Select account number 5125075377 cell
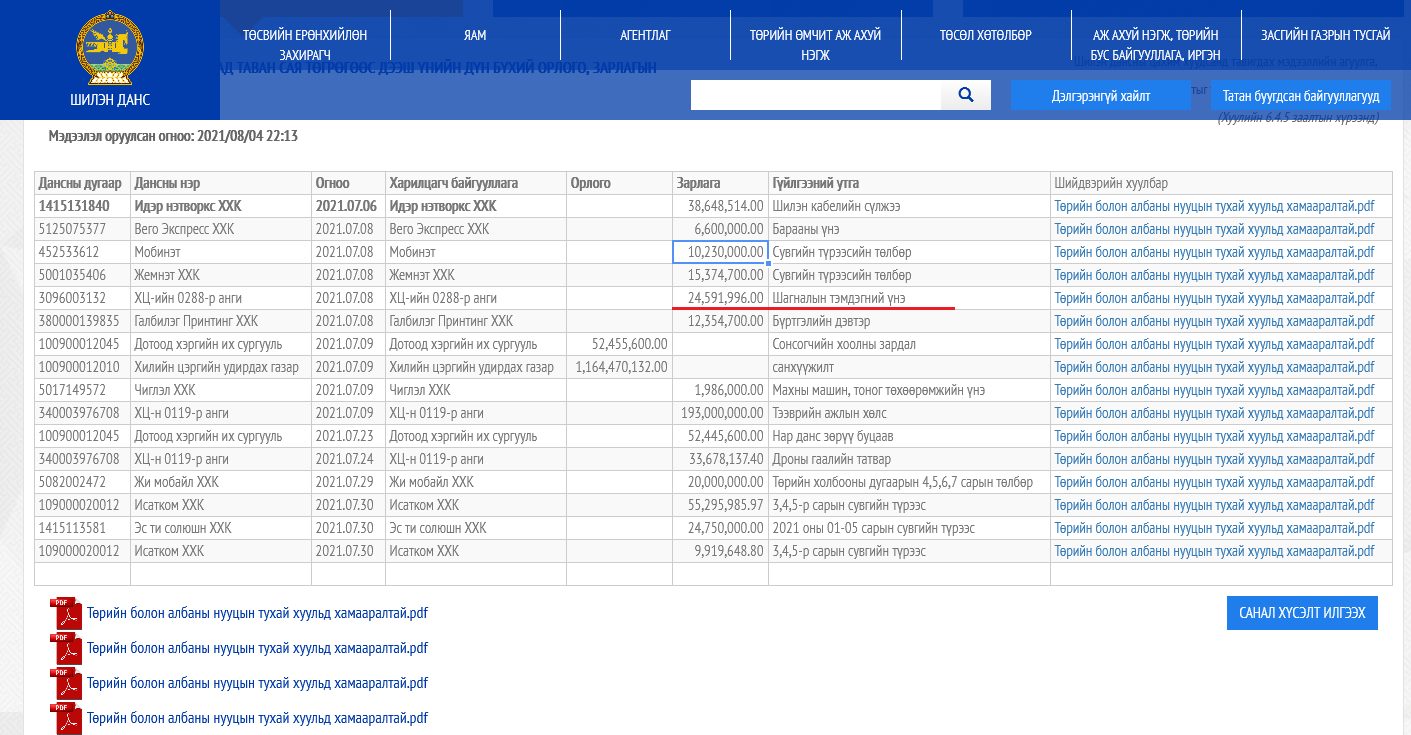This screenshot has width=1411, height=735. coord(83,229)
